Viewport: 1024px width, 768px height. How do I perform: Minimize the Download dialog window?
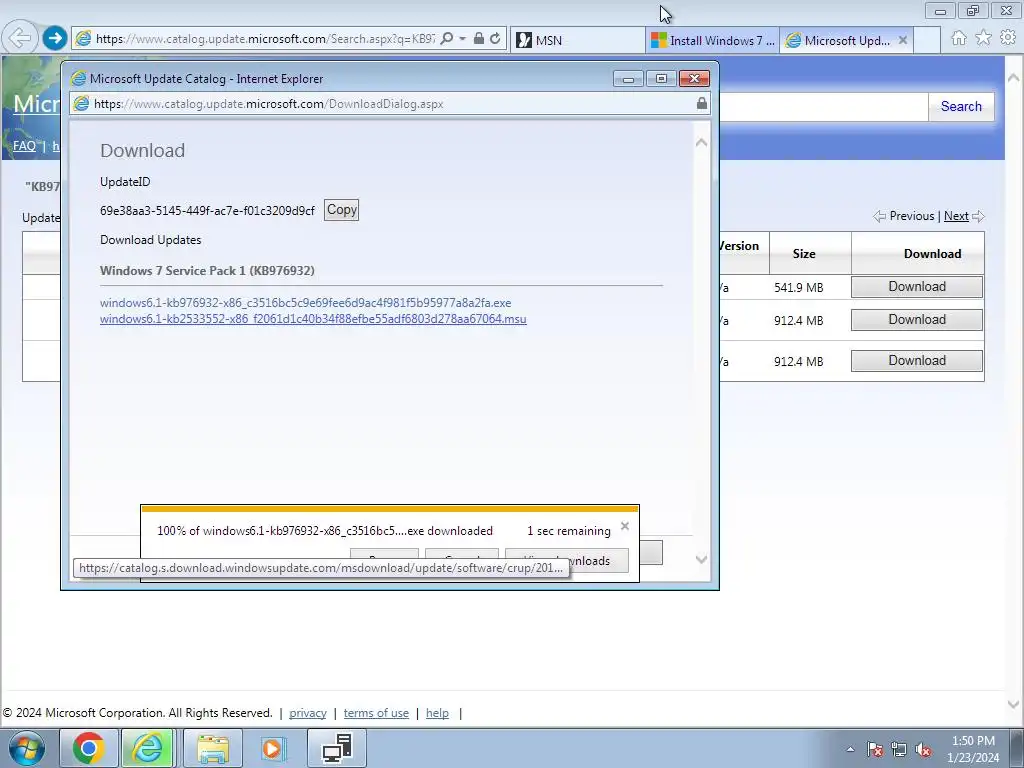628,79
